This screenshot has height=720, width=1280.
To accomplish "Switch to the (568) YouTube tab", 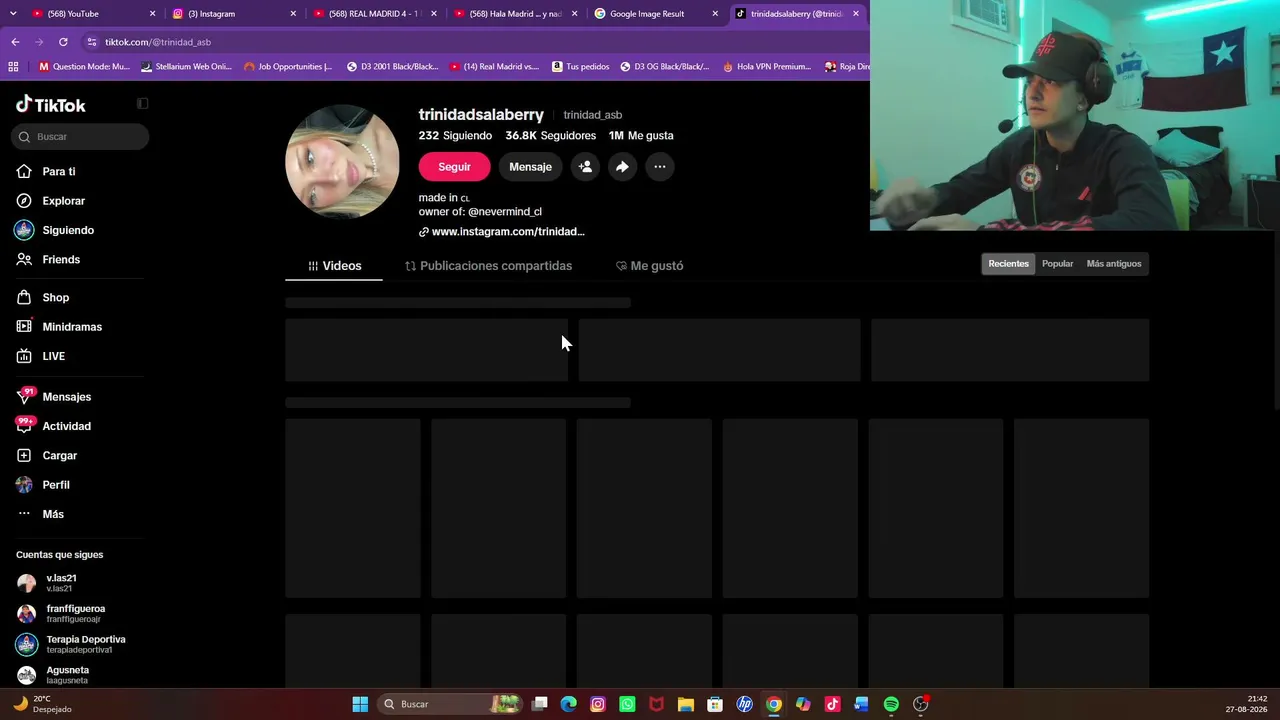I will point(85,14).
